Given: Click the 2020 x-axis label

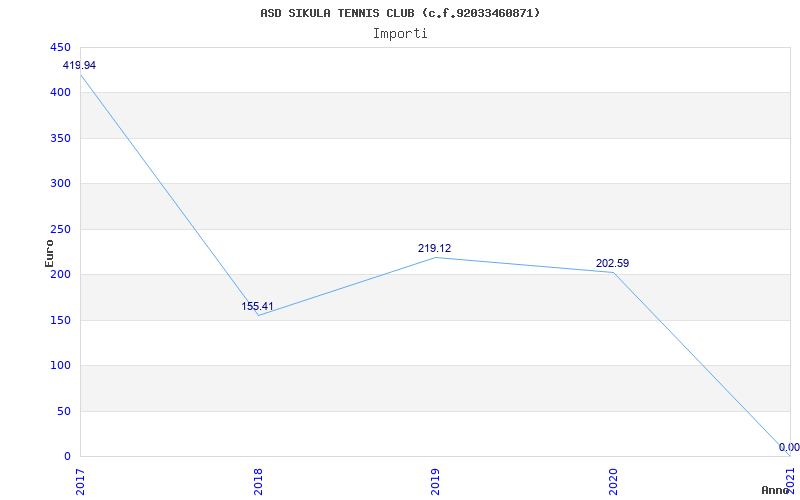Looking at the screenshot, I should (613, 482).
